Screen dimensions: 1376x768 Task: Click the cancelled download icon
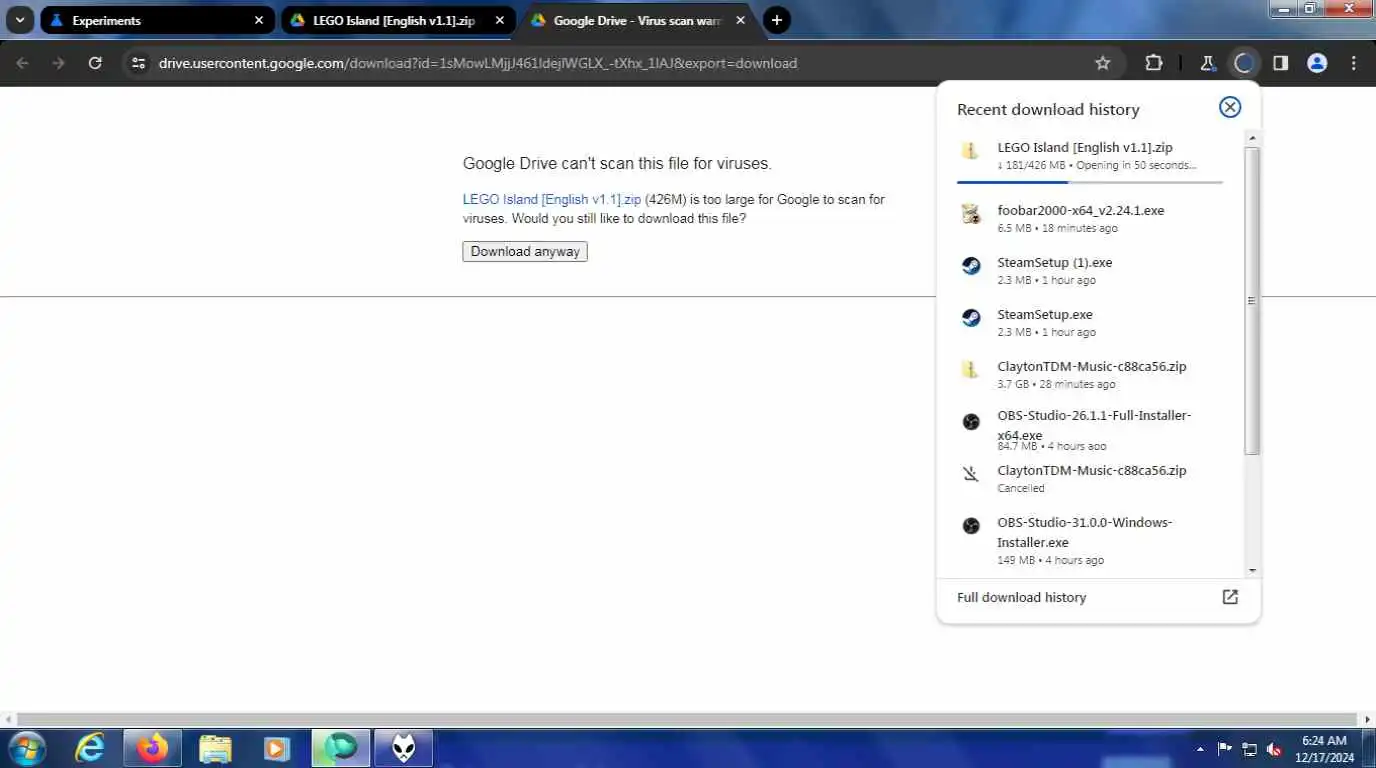[x=971, y=474]
